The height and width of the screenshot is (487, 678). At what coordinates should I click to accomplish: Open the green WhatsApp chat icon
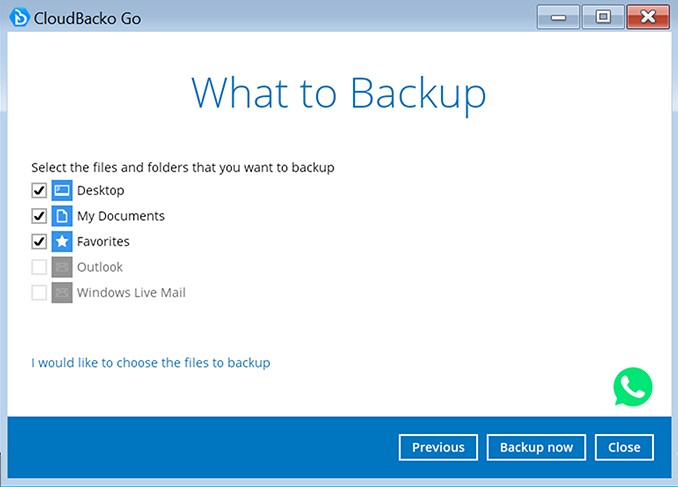click(633, 387)
